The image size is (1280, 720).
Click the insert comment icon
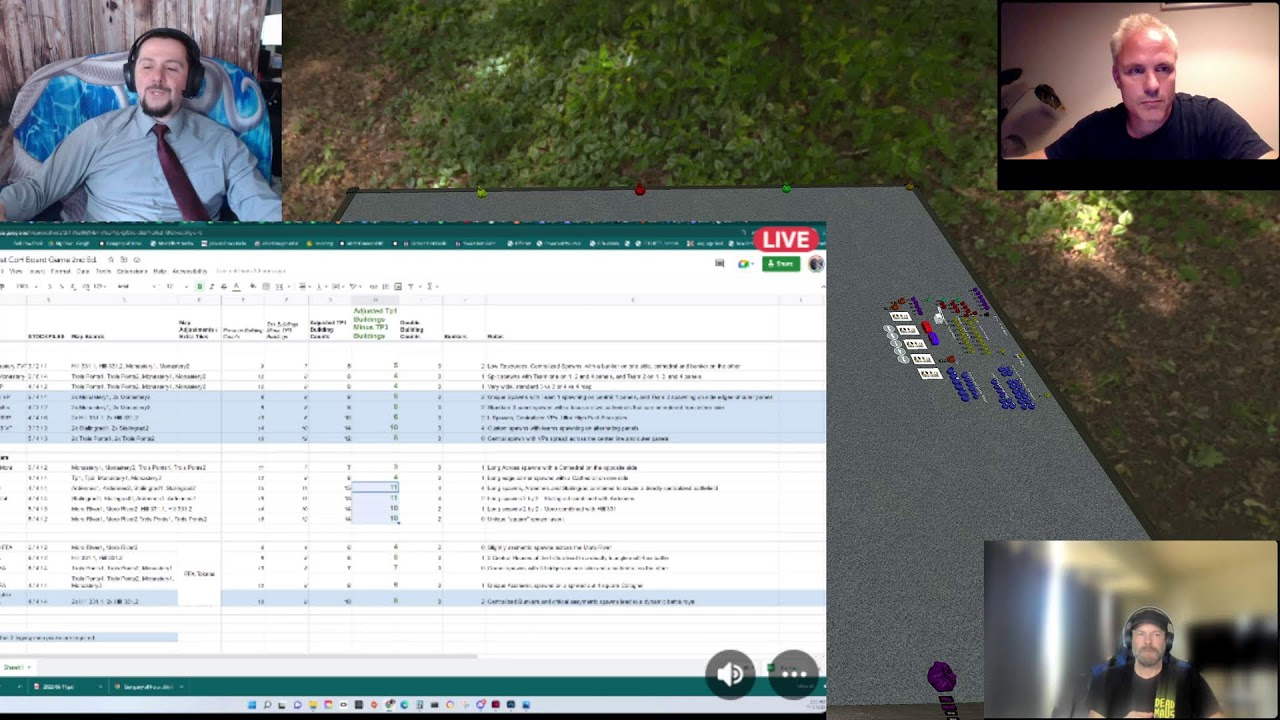point(385,286)
